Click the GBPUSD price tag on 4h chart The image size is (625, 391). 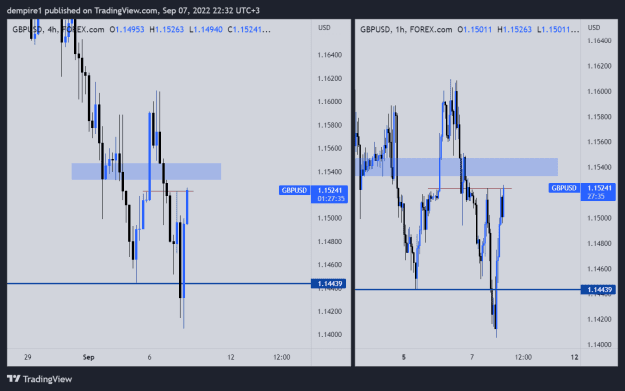point(295,190)
